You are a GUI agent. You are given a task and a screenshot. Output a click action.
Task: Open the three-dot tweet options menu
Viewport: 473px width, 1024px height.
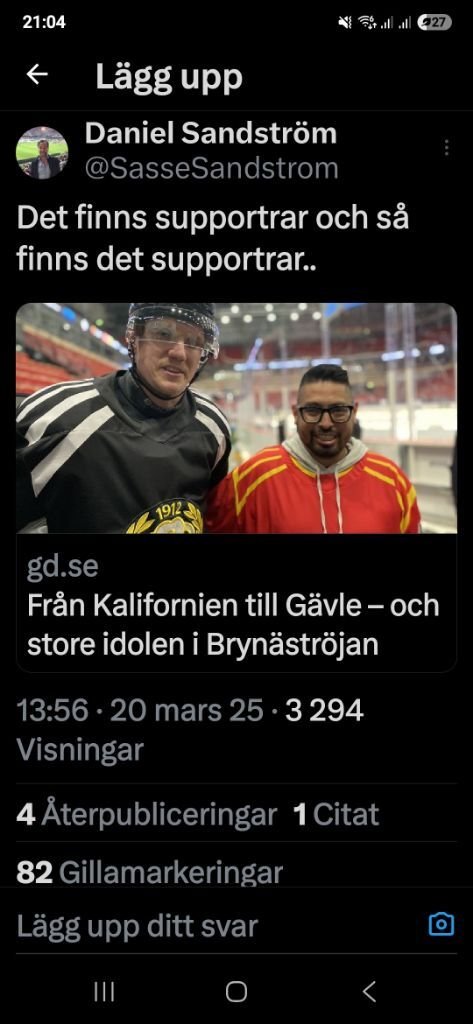[x=447, y=148]
